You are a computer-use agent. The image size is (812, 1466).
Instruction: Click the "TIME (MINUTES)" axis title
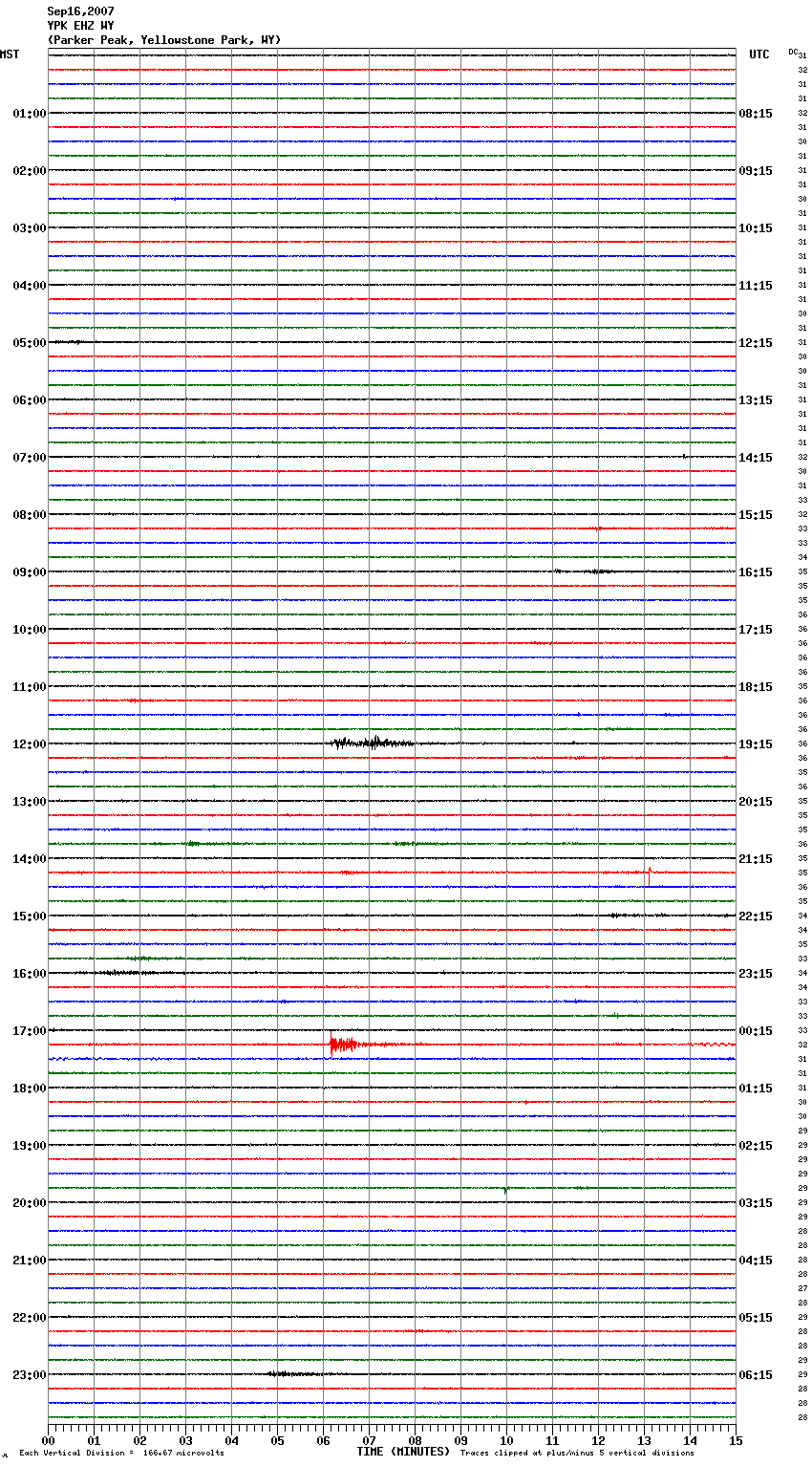pyautogui.click(x=403, y=1452)
